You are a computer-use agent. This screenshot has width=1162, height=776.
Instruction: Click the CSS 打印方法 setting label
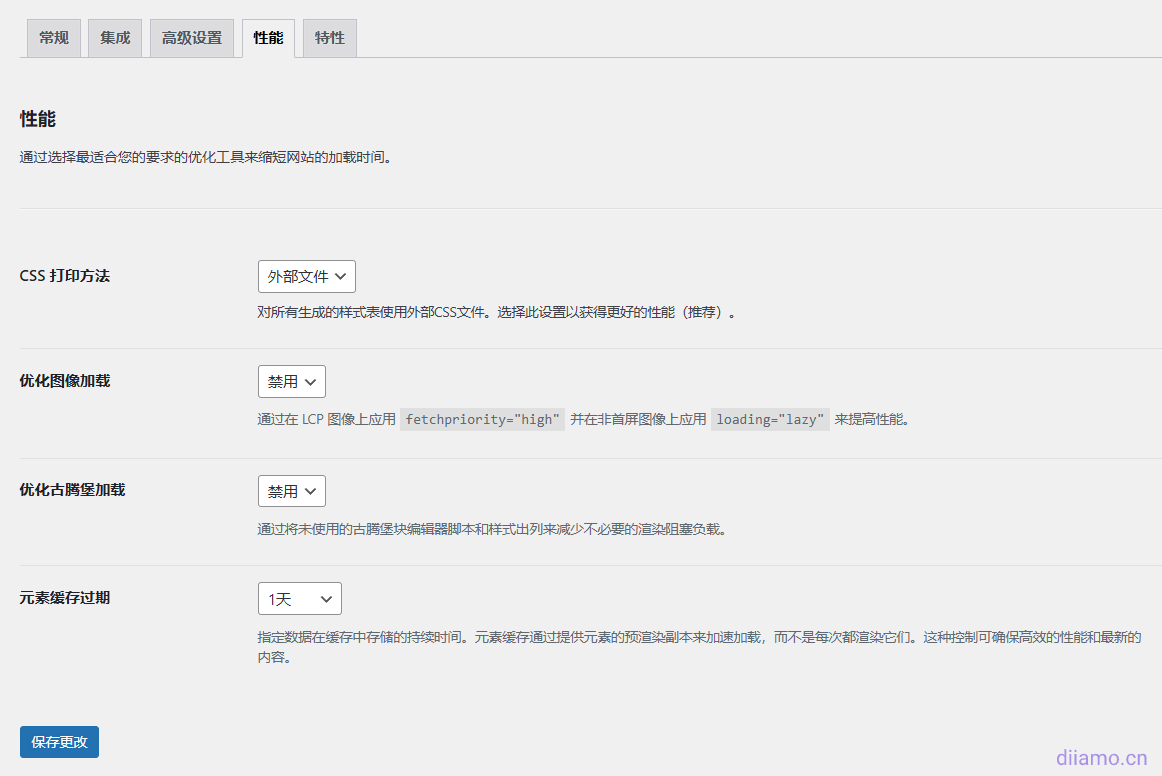pyautogui.click(x=65, y=276)
